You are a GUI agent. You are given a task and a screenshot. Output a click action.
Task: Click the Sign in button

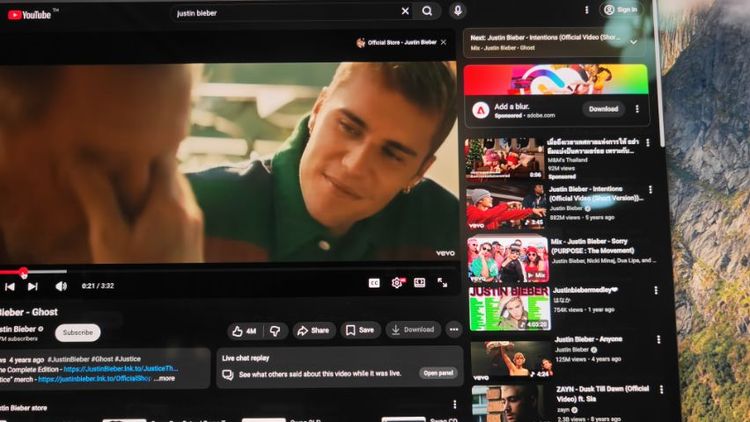click(620, 10)
